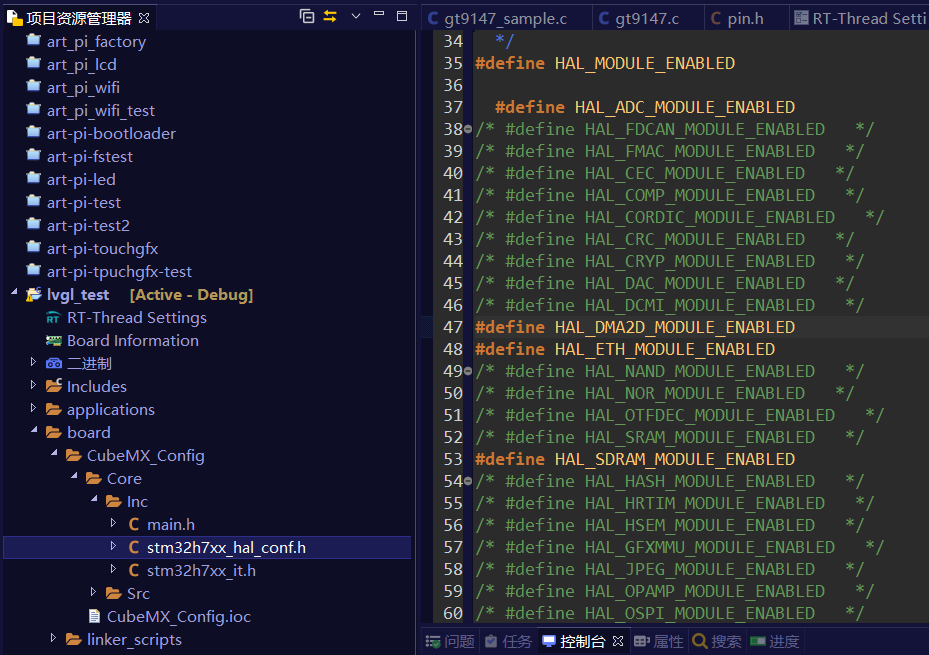Click art-pi-test project icon

[x=34, y=202]
